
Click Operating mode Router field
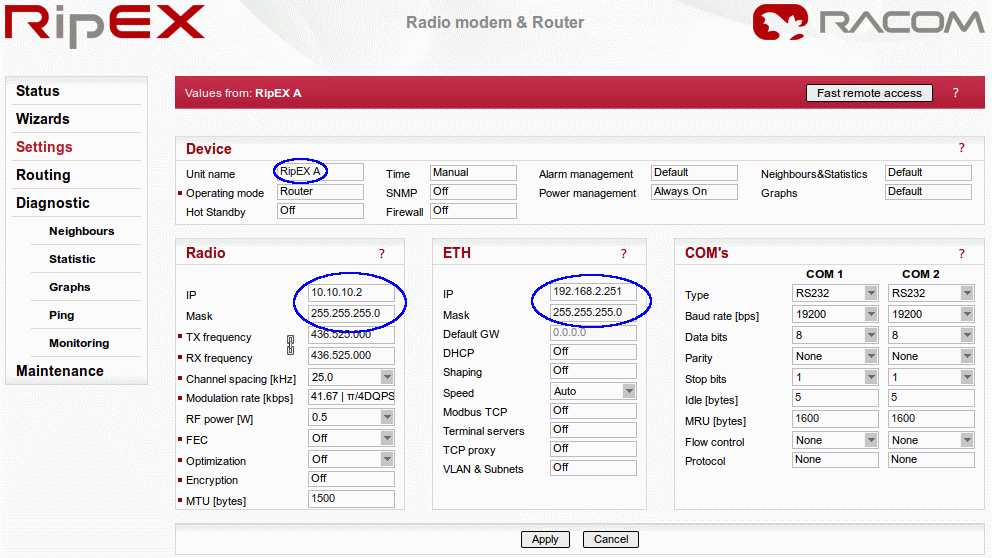320,192
